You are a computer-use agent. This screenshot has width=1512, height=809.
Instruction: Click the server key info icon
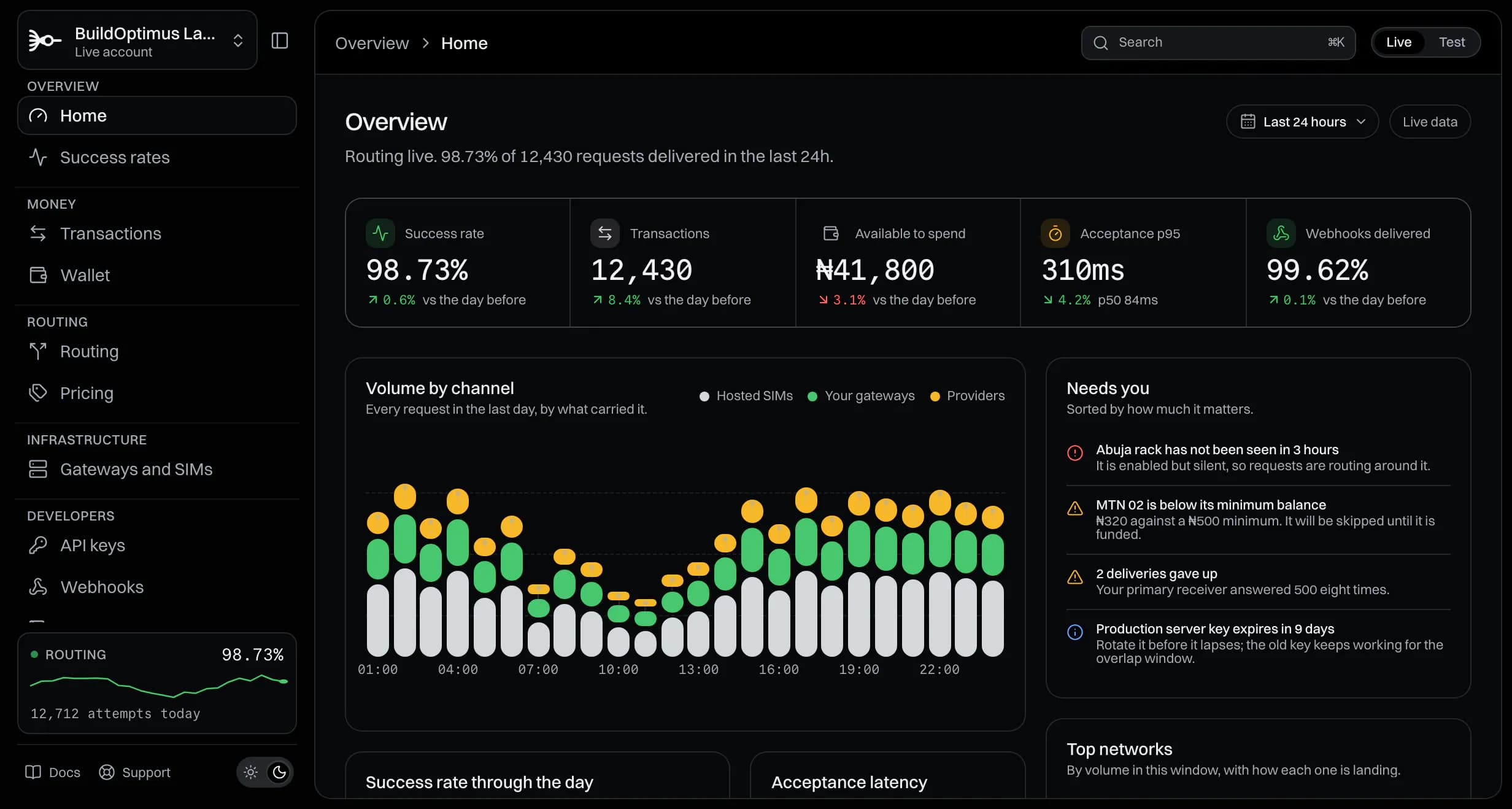[1075, 632]
